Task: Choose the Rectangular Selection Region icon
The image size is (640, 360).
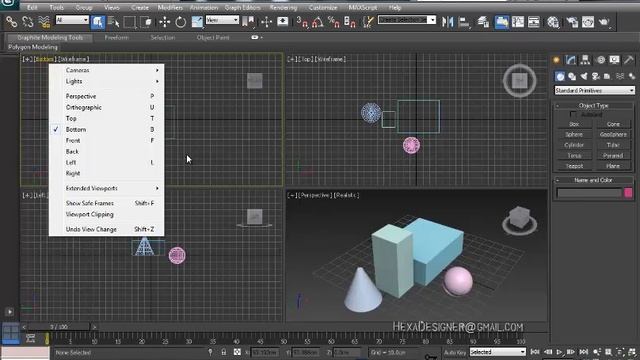Action: [x=129, y=22]
